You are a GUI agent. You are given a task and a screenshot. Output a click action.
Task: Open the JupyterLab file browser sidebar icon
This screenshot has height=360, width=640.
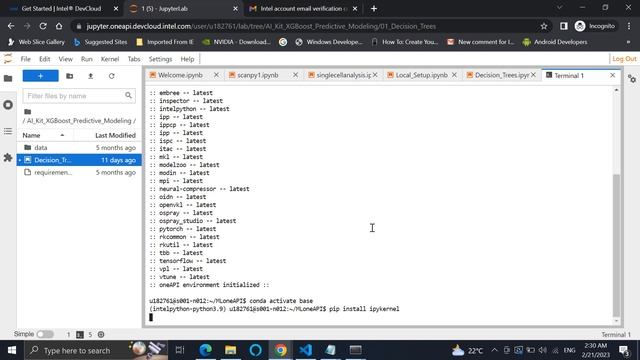(x=8, y=78)
